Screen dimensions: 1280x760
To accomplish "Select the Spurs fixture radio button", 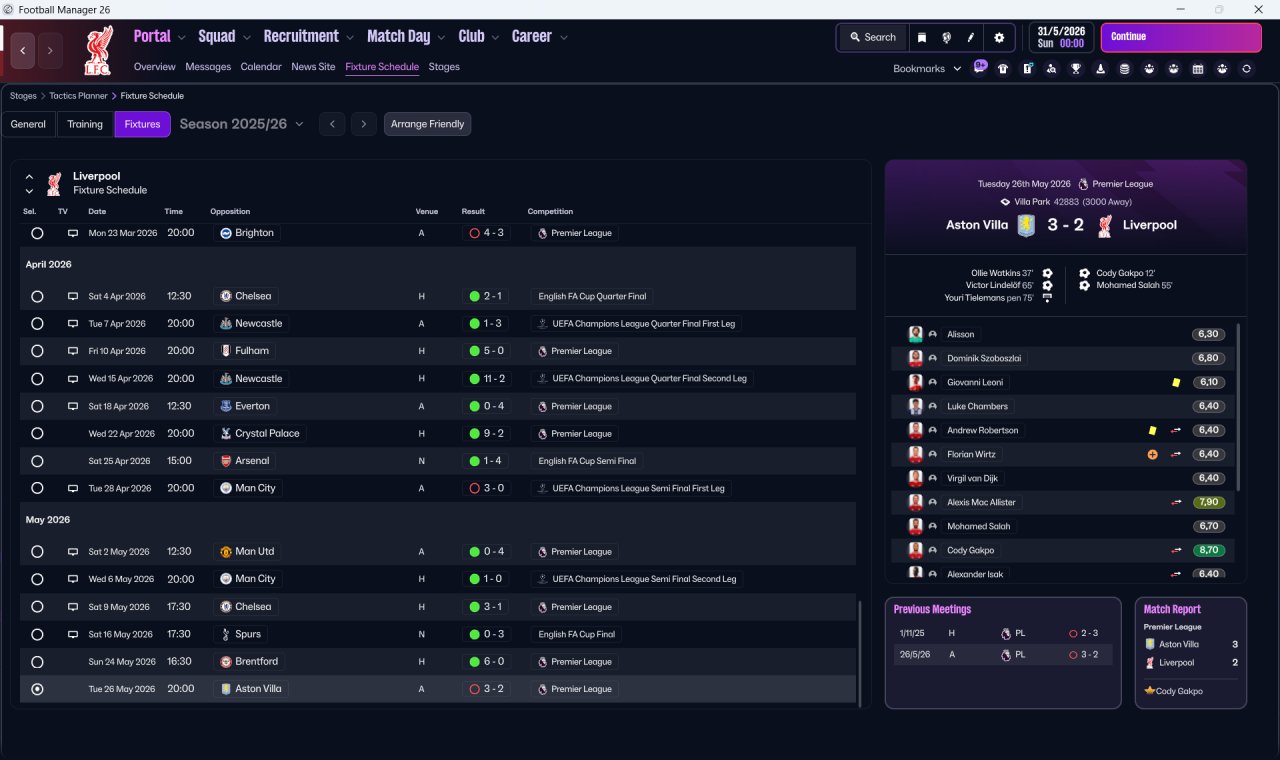I will point(37,634).
